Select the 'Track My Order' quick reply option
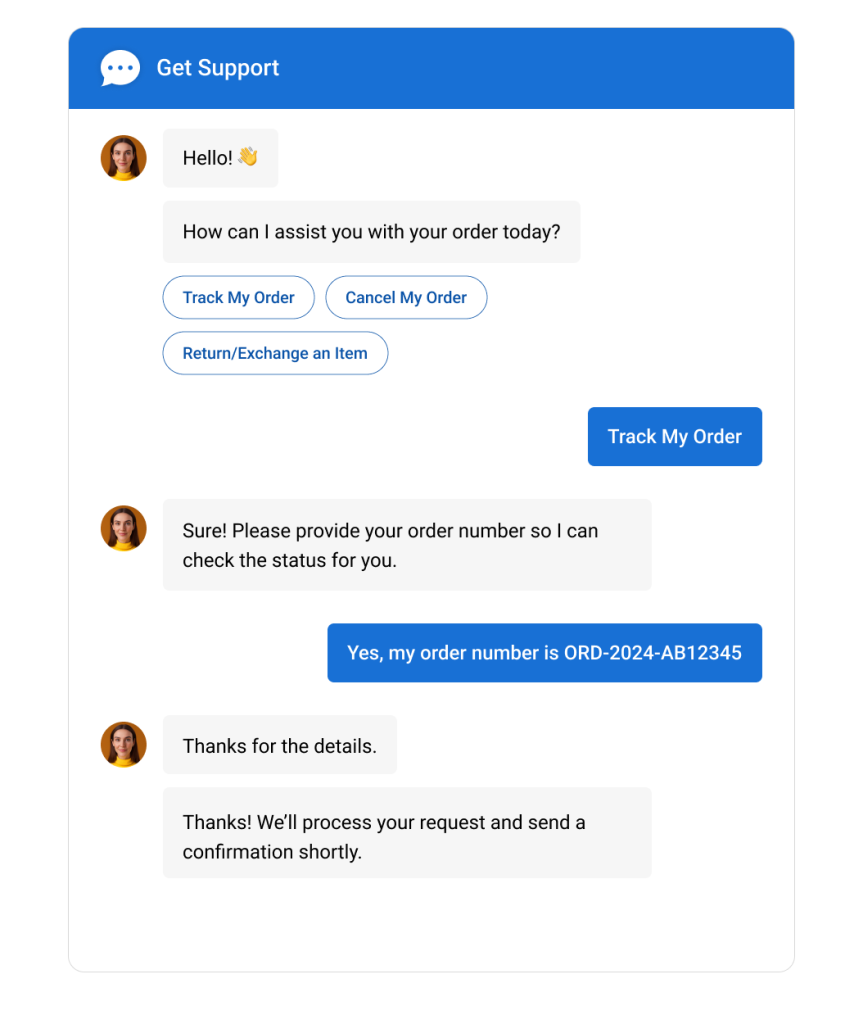863x1024 pixels. [238, 298]
